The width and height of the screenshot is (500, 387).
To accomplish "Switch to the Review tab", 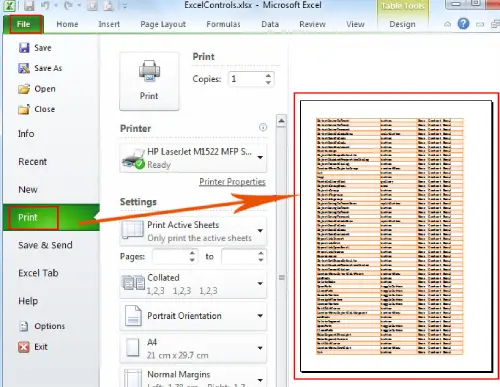I will pos(312,24).
